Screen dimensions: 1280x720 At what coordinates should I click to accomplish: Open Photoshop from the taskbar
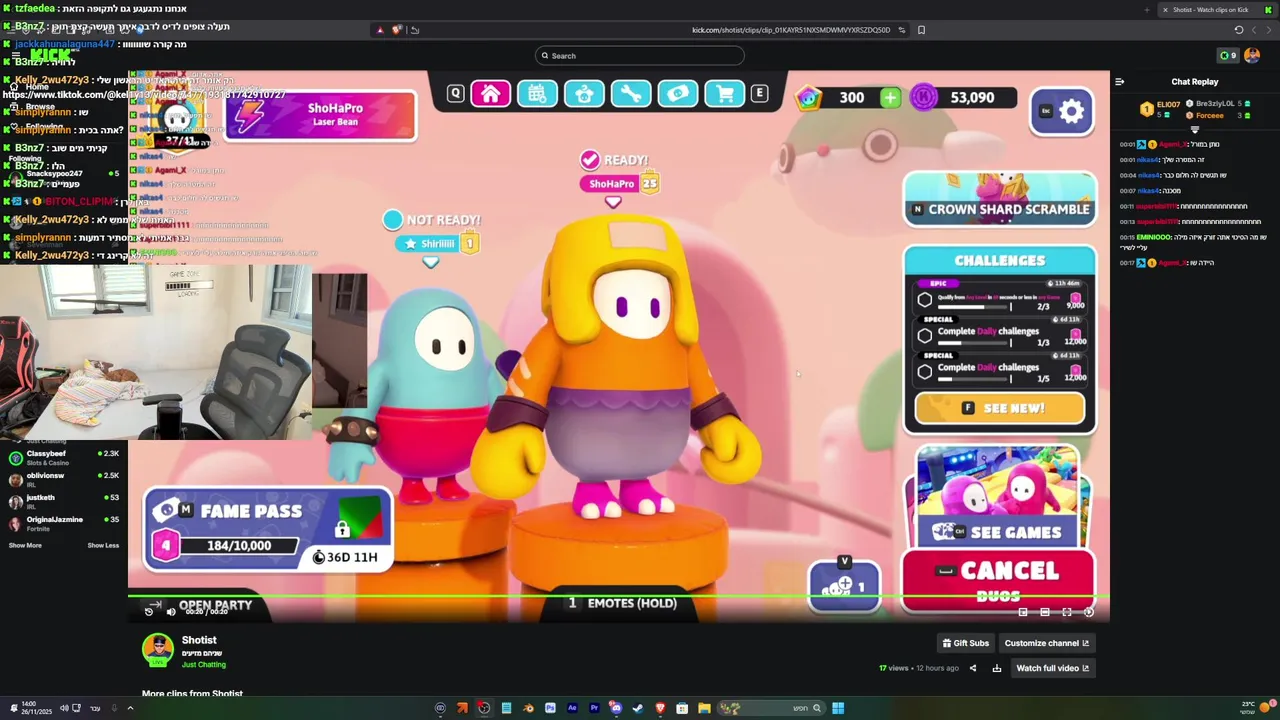click(550, 708)
